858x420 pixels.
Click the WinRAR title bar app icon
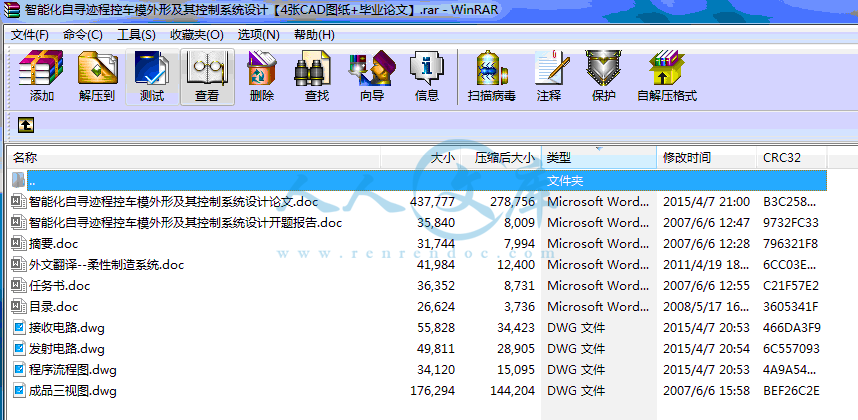[11, 9]
